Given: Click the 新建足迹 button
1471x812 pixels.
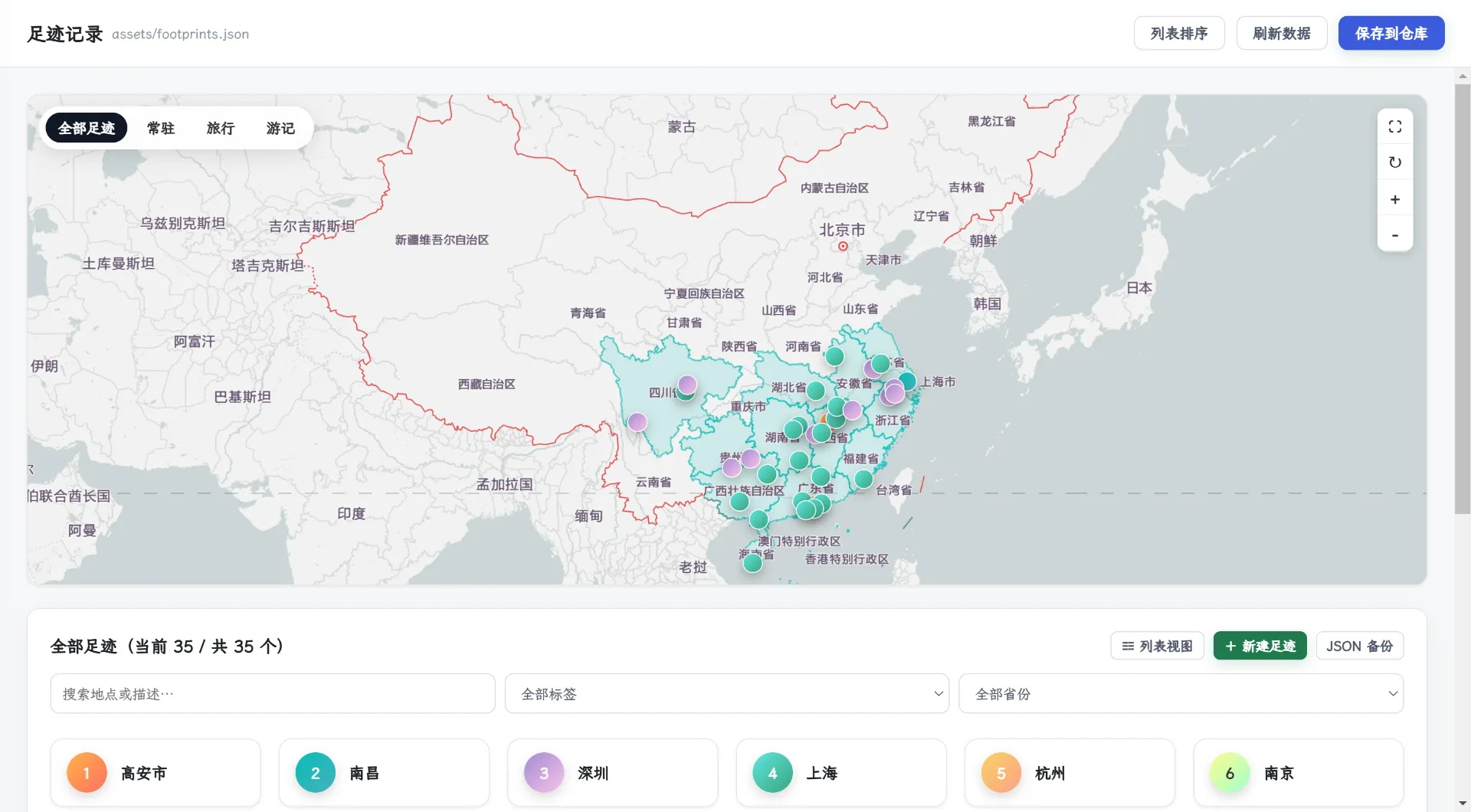Looking at the screenshot, I should pyautogui.click(x=1260, y=646).
